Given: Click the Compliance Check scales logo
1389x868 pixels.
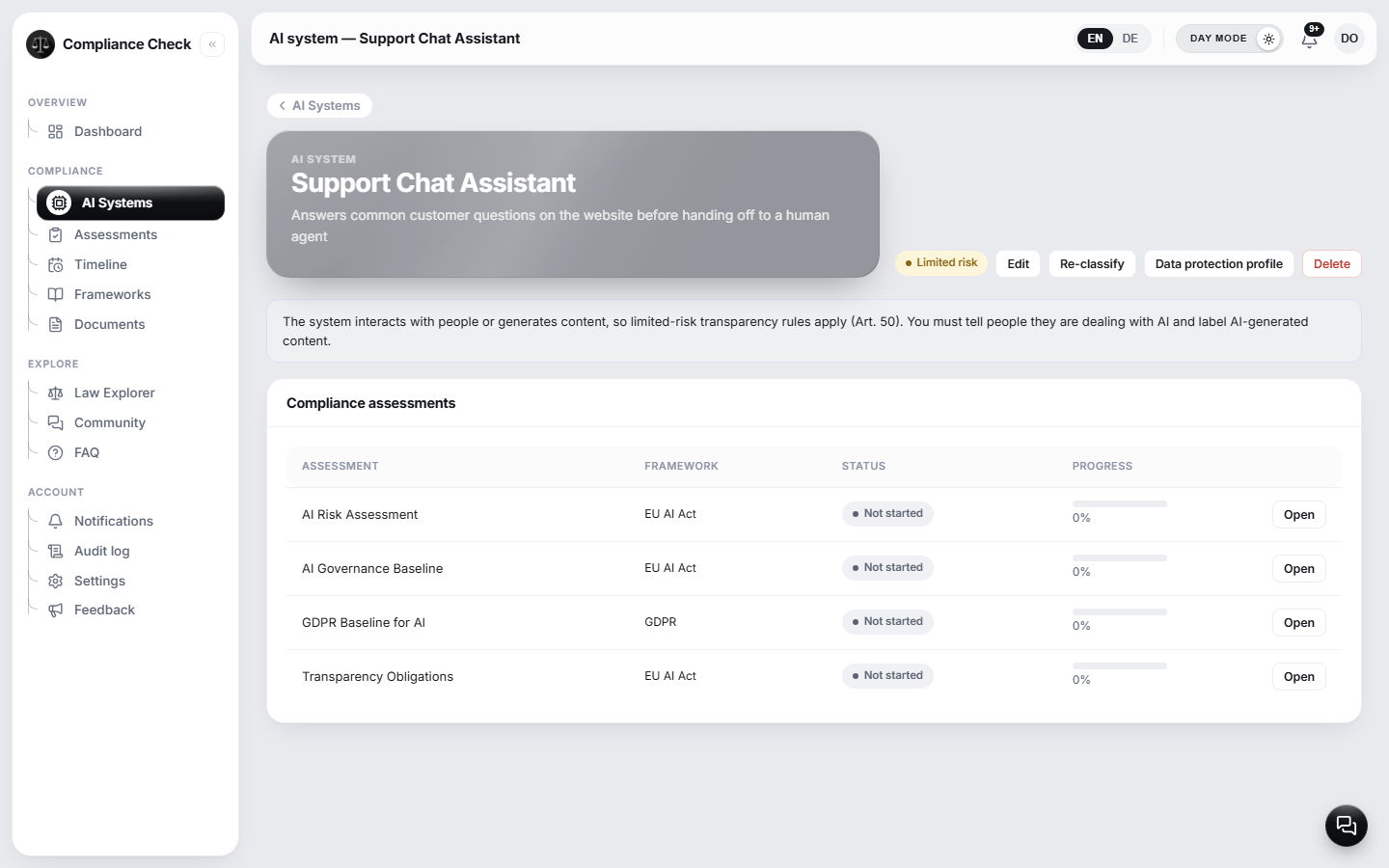Looking at the screenshot, I should 41,43.
